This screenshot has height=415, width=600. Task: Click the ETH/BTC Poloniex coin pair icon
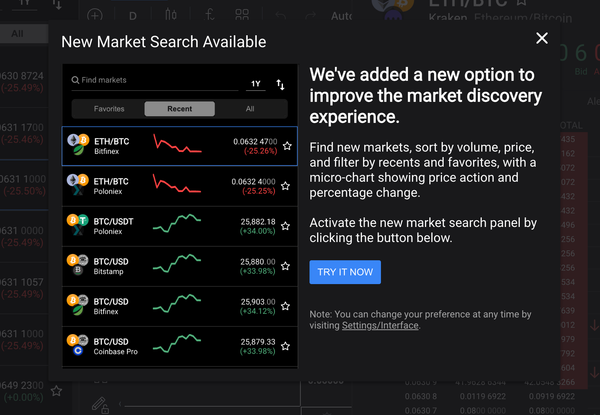[78, 185]
